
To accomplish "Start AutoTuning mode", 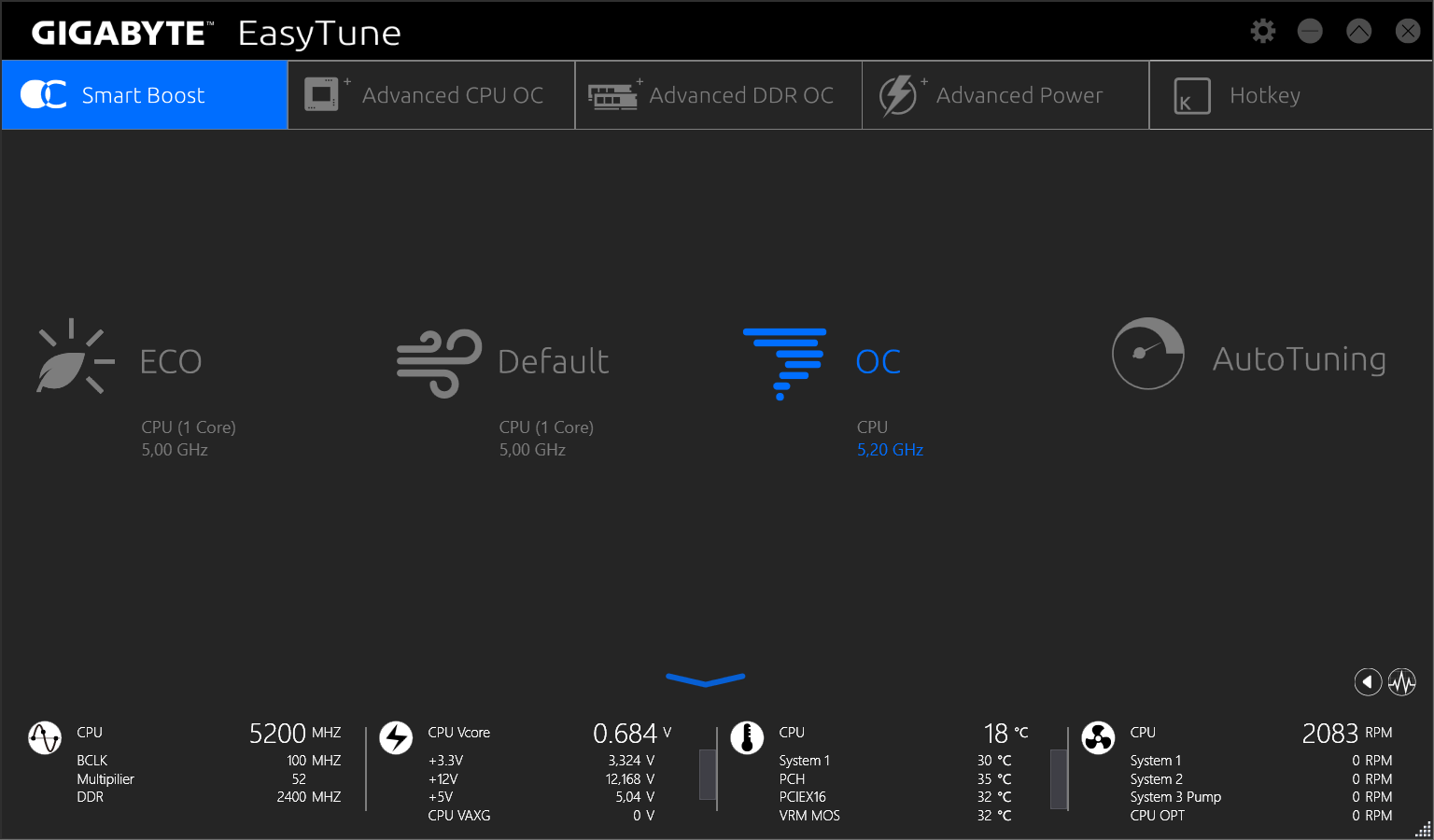I will [x=1300, y=359].
